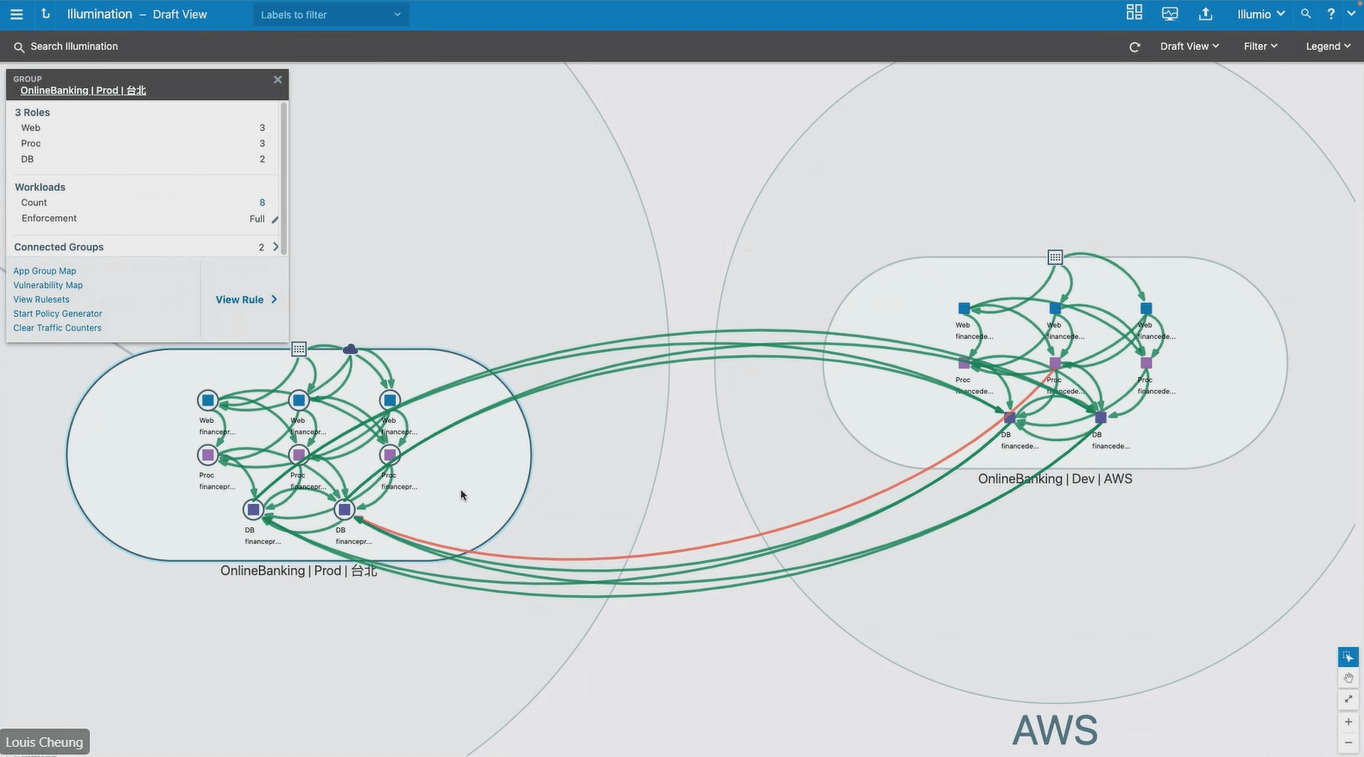Edit enforcement with the pencil icon

tap(275, 219)
